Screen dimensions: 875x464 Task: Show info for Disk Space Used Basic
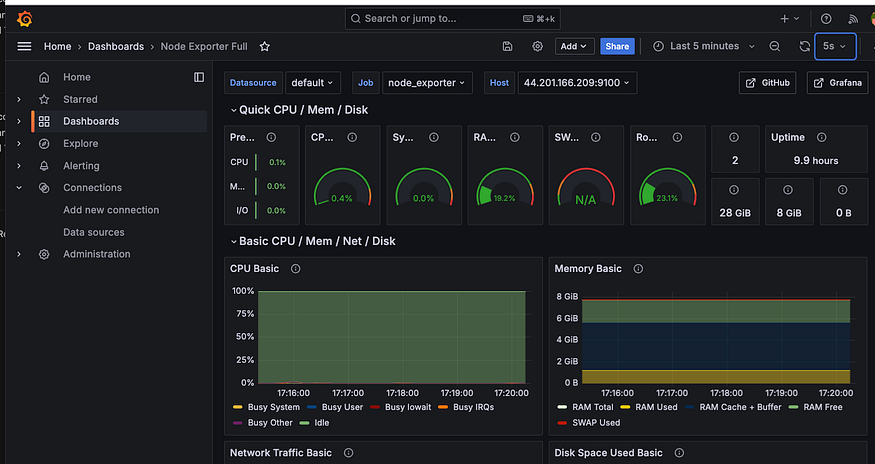click(x=679, y=453)
